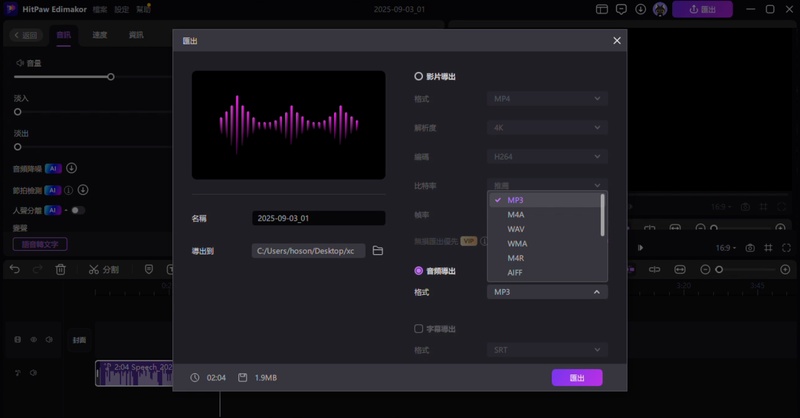Click the account avatar icon in title bar

tap(660, 9)
